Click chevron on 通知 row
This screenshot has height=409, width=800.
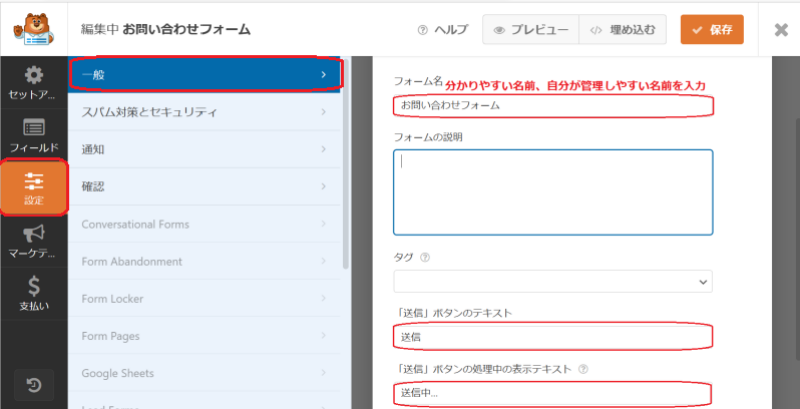[323, 149]
